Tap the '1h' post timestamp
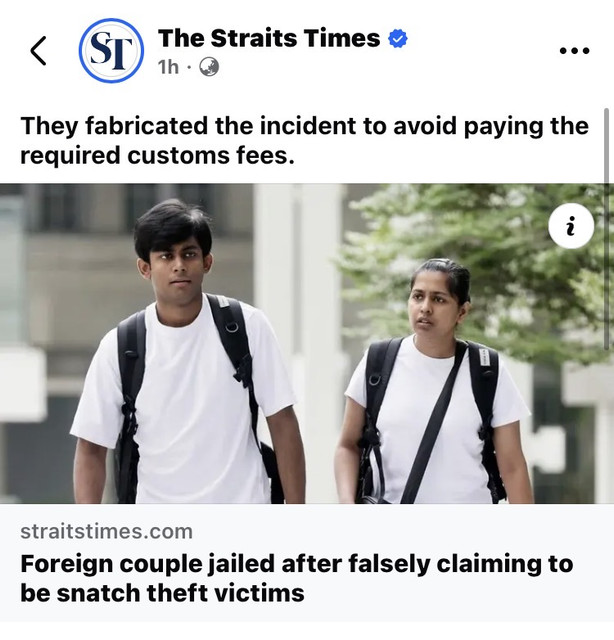This screenshot has height=640, width=614. tap(168, 67)
